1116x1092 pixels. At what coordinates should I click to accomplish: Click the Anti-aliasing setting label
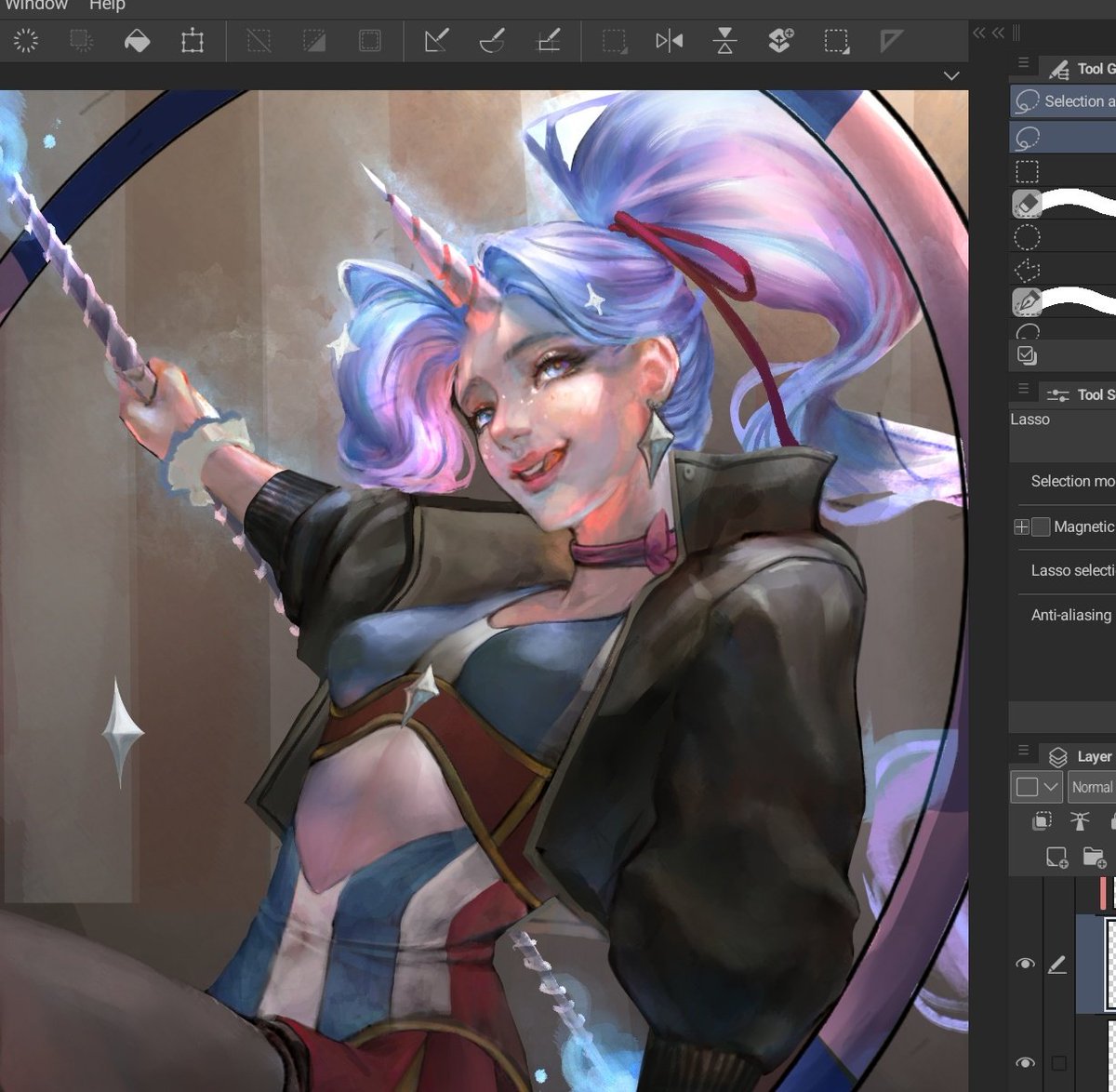(x=1071, y=615)
